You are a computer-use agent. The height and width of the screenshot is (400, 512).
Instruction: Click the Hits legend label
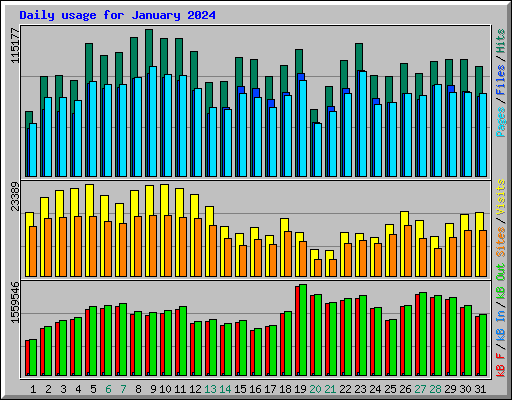click(x=501, y=41)
